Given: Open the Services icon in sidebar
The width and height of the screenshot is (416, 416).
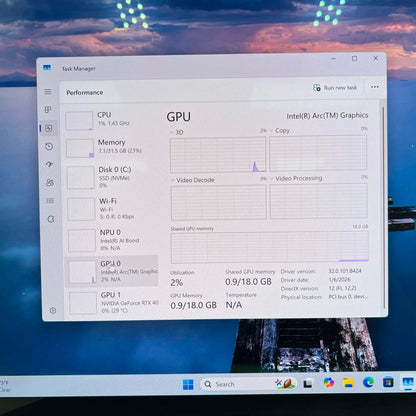Looking at the screenshot, I should (51, 219).
